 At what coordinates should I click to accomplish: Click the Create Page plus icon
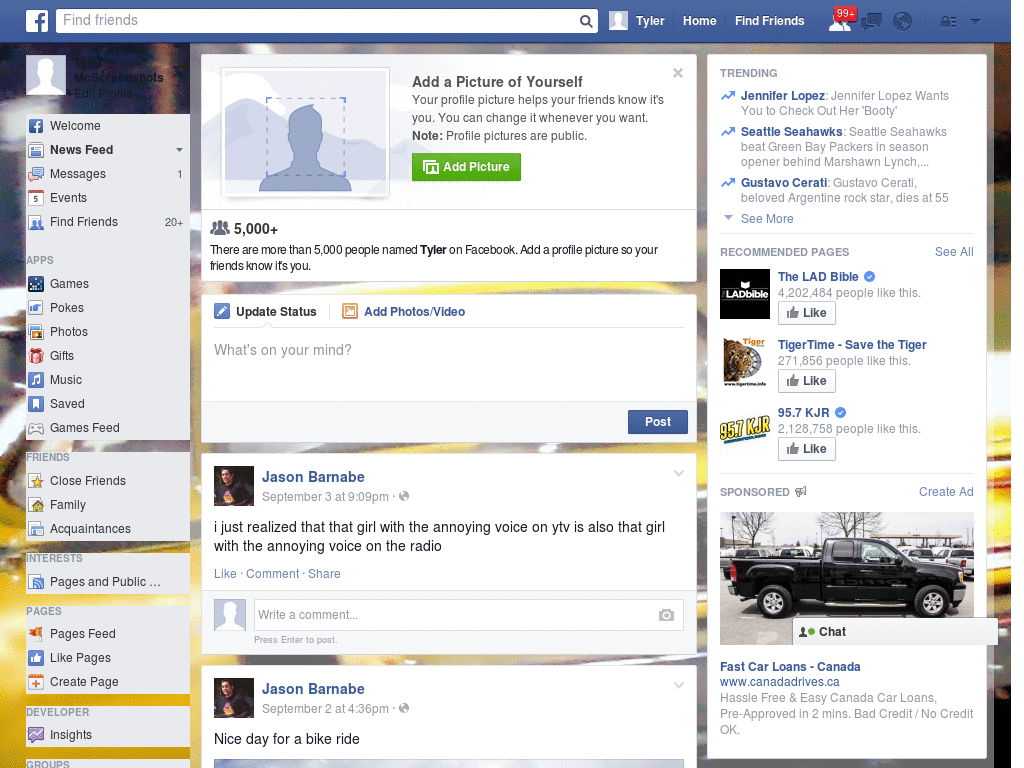tap(36, 682)
